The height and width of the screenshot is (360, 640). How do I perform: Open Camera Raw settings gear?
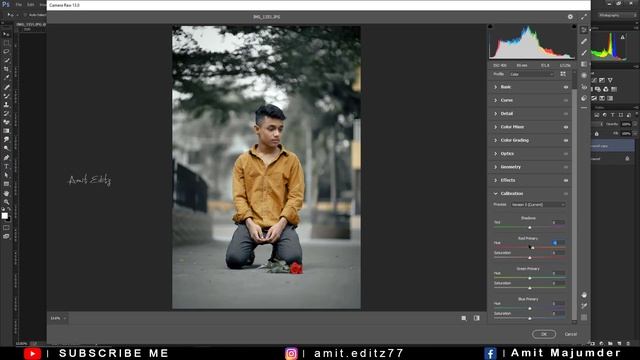pyautogui.click(x=570, y=17)
